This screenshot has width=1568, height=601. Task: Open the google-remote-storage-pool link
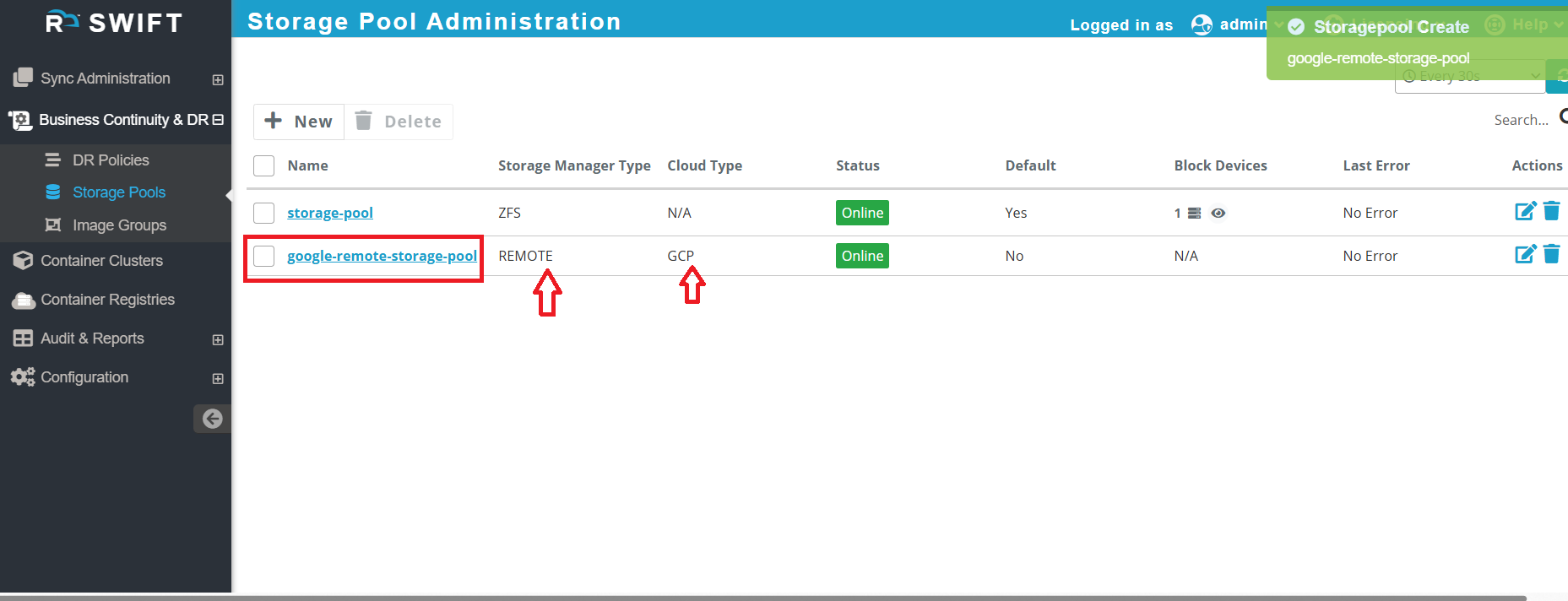382,256
